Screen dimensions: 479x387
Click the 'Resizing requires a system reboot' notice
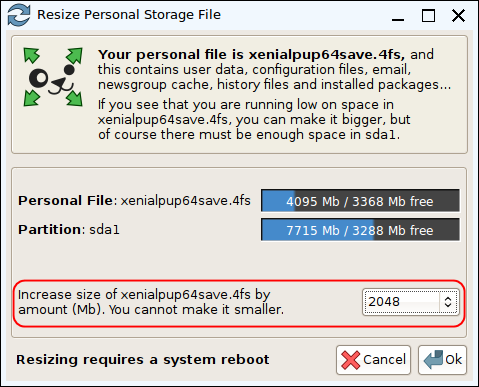pyautogui.click(x=143, y=360)
